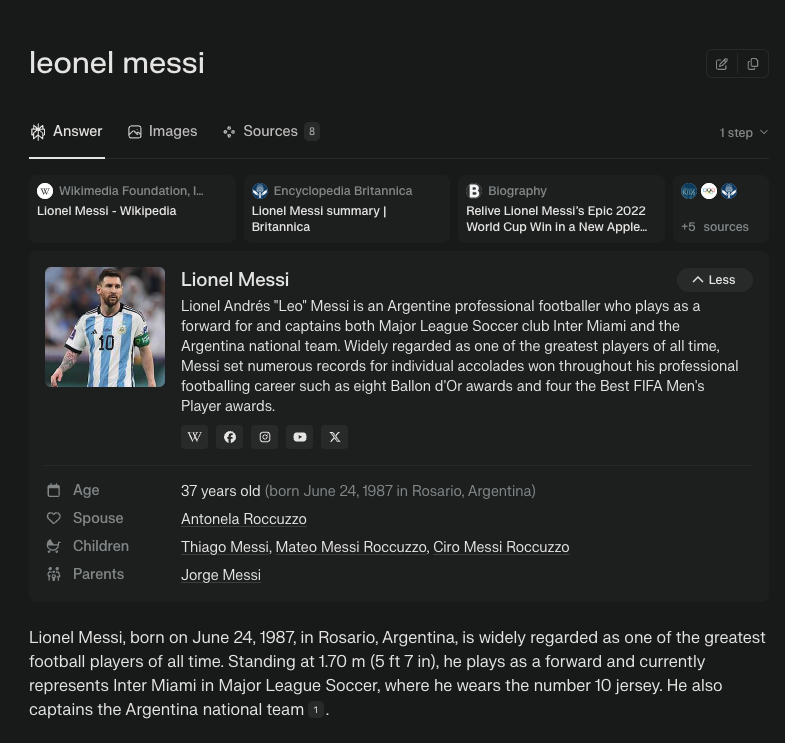785x743 pixels.
Task: Click the Lionel Messi profile photo thumbnail
Action: [x=105, y=327]
